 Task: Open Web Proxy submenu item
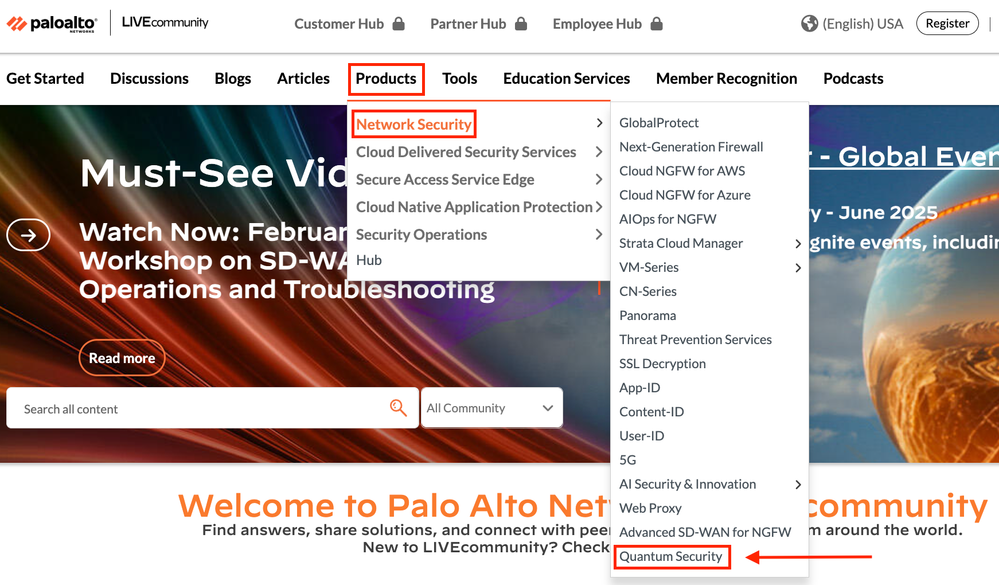pyautogui.click(x=650, y=509)
